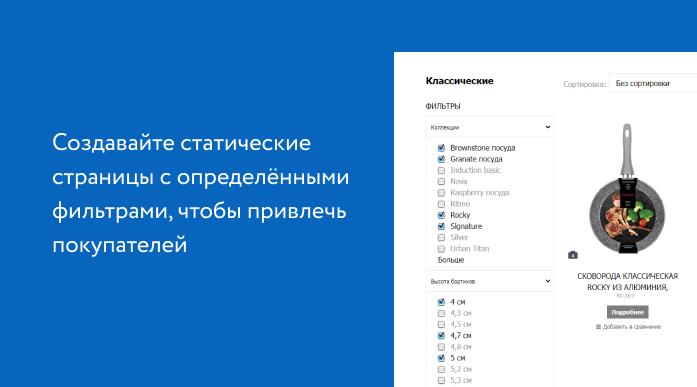The image size is (697, 387).
Task: Check the 5,3 см checkbox
Action: (441, 380)
